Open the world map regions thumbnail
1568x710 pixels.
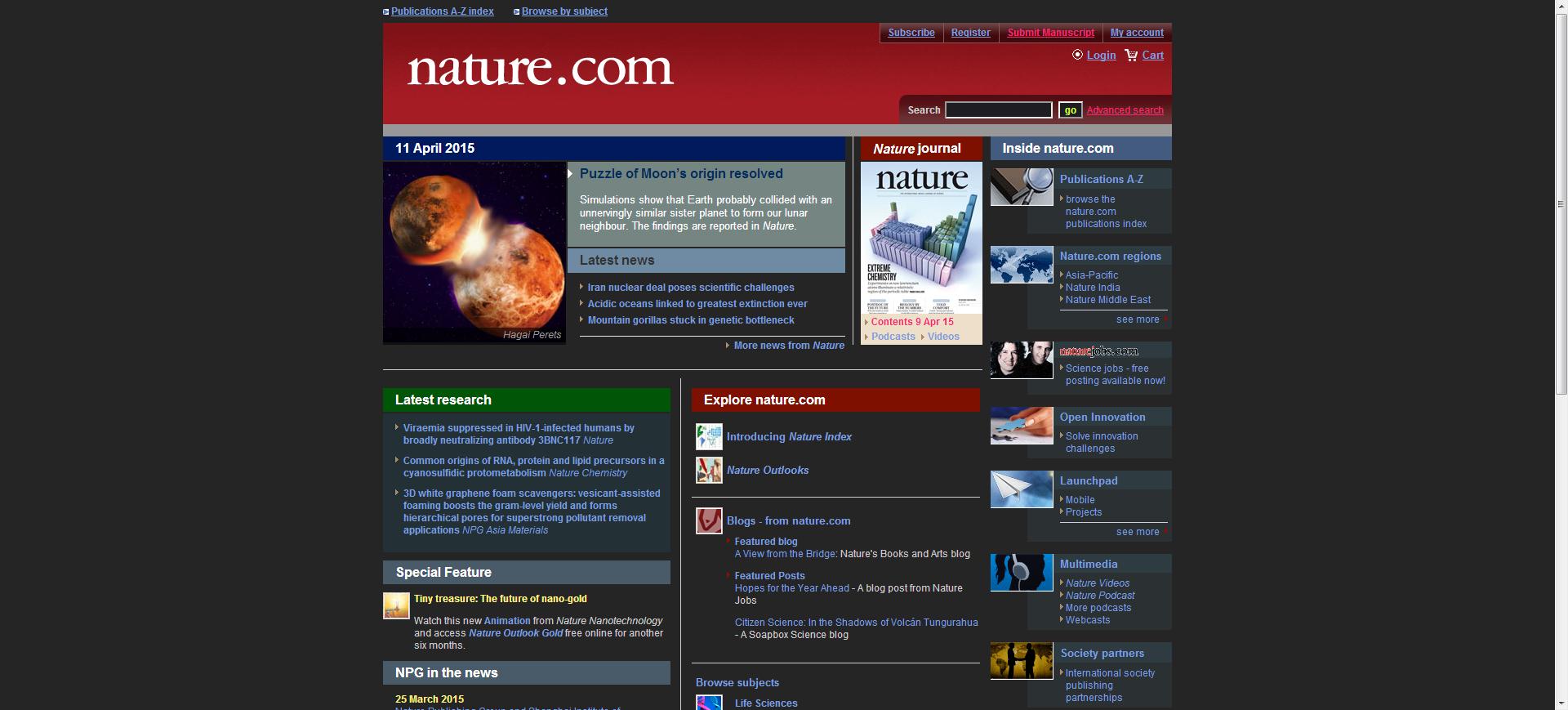coord(1022,265)
